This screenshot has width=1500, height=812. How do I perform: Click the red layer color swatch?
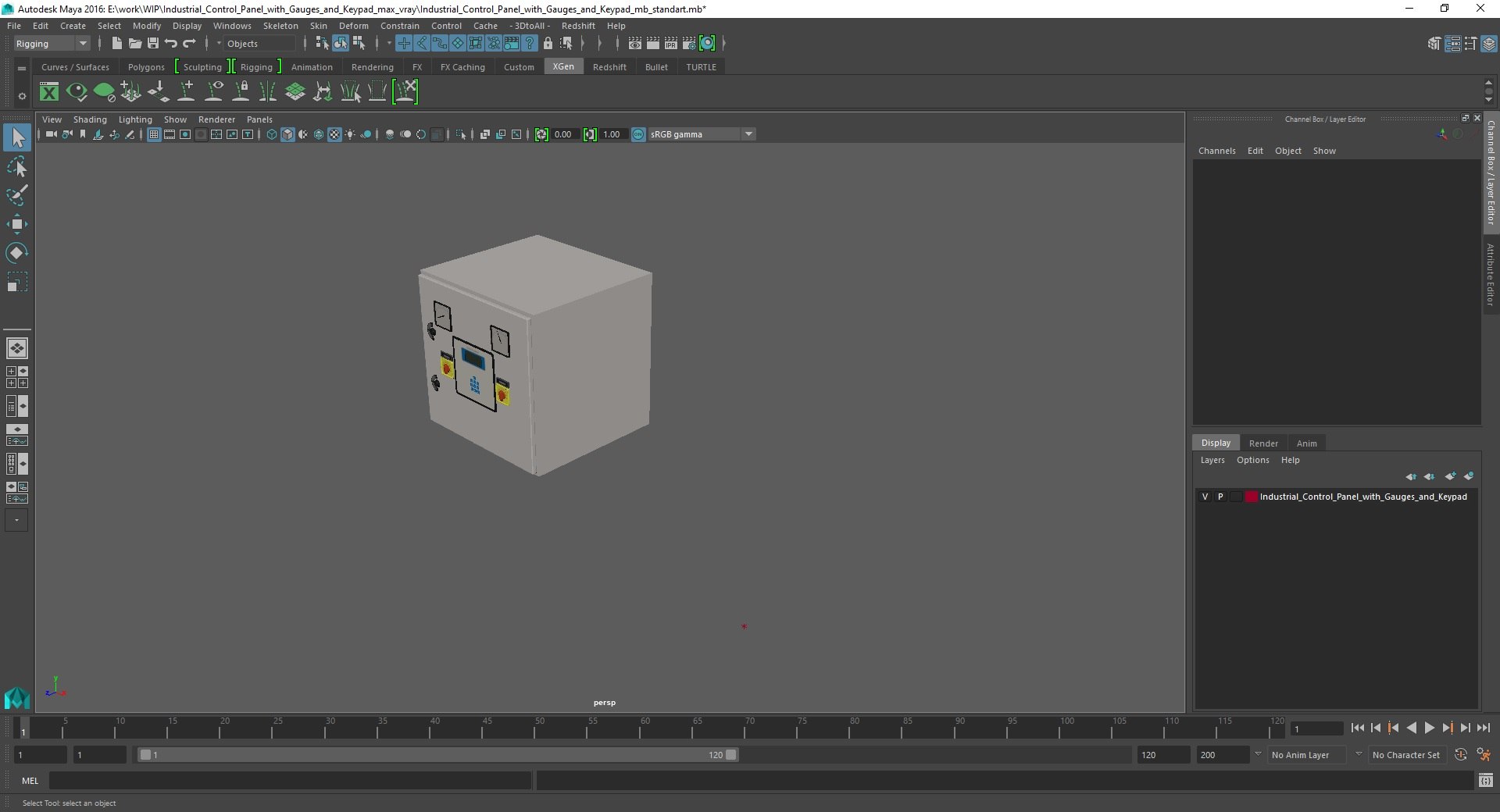pyautogui.click(x=1252, y=497)
